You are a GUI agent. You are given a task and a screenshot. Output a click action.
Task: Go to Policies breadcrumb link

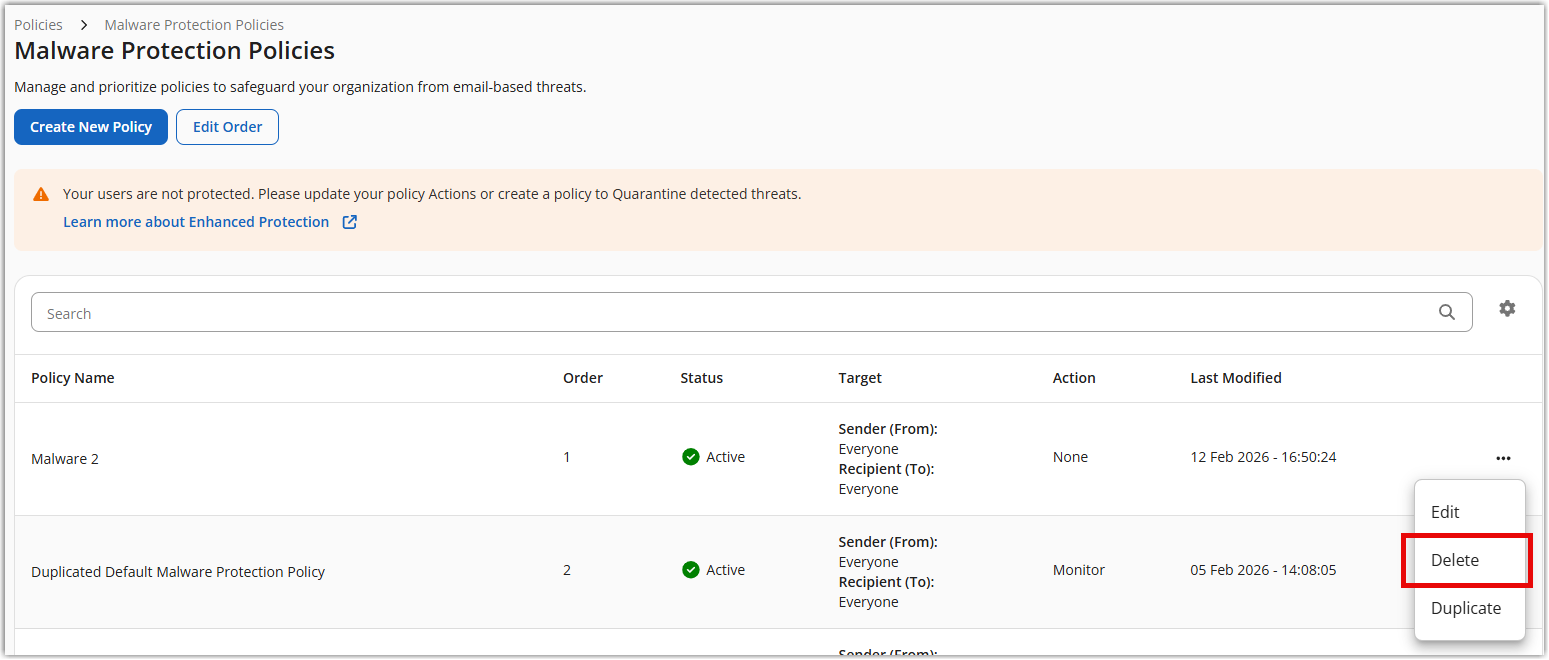tap(38, 25)
